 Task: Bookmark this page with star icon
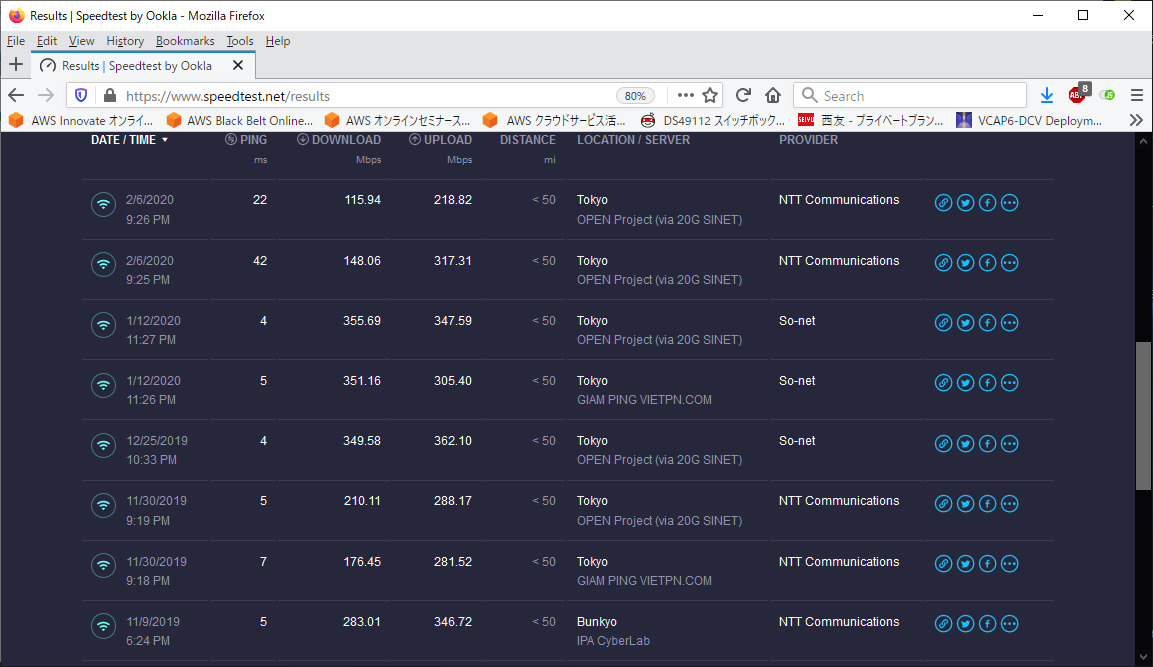tap(710, 96)
